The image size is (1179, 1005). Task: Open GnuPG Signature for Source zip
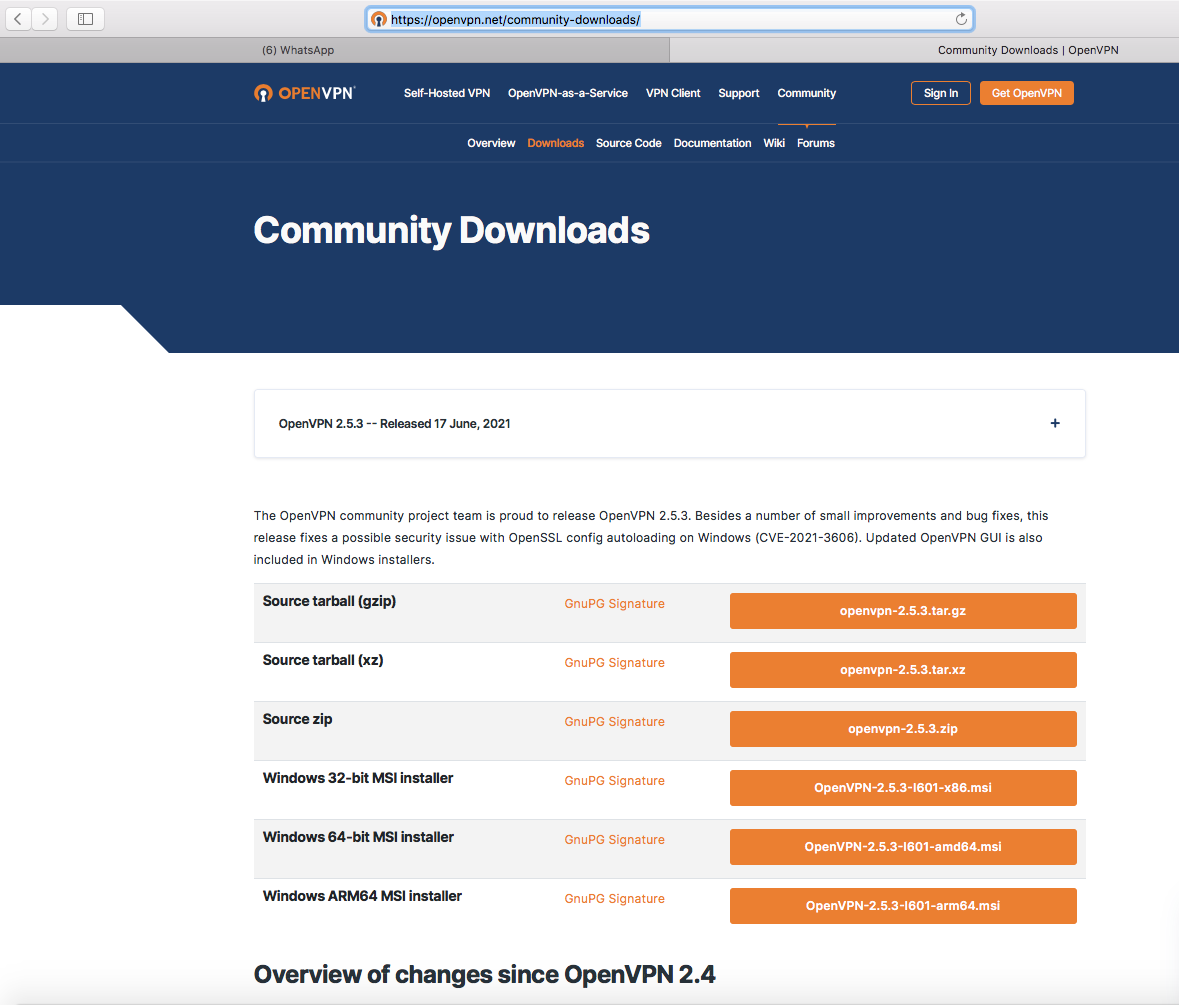(614, 722)
